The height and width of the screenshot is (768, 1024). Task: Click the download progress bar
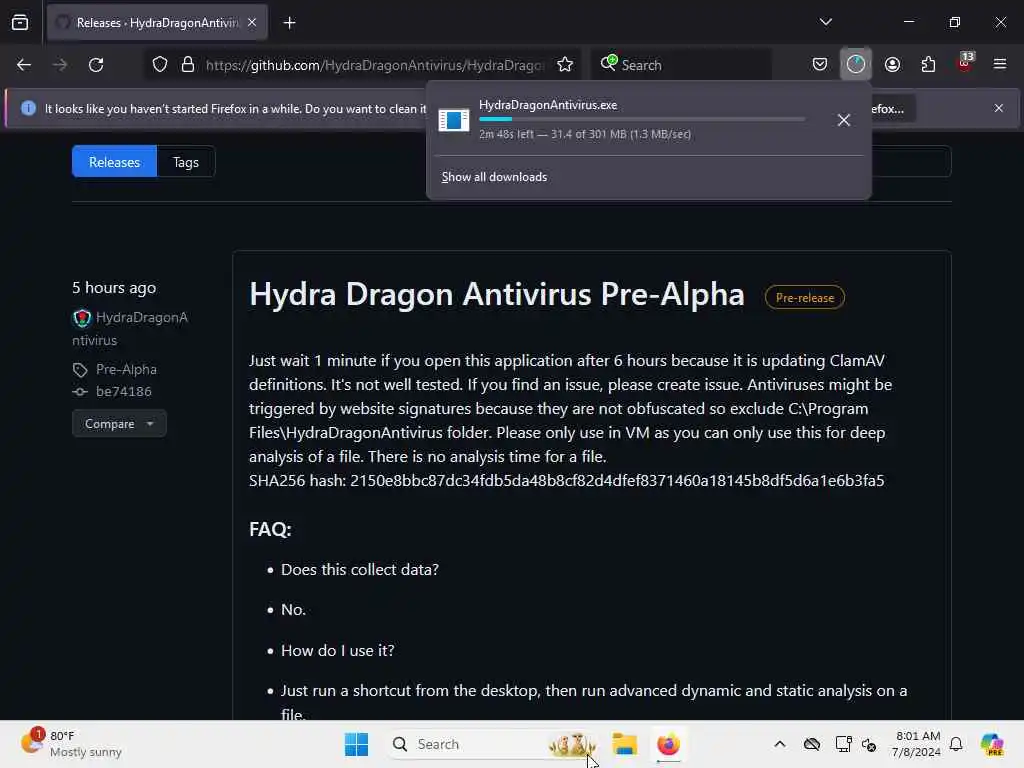(642, 120)
